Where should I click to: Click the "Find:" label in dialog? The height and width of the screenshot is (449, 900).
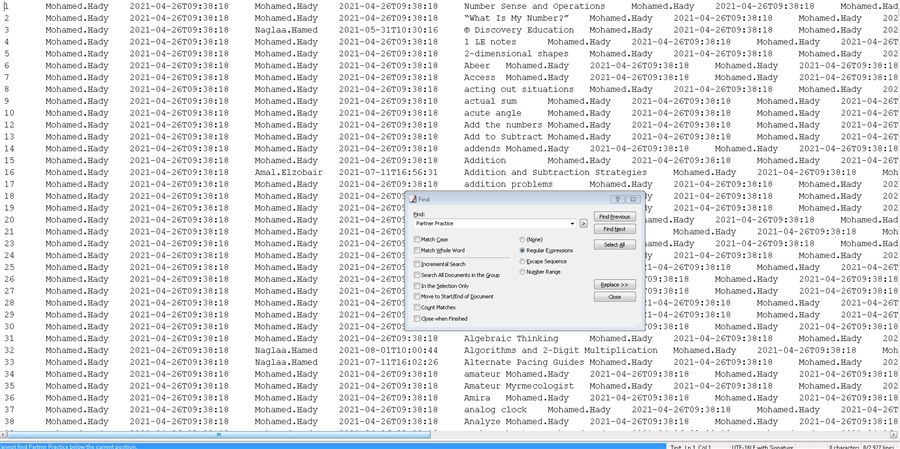418,214
